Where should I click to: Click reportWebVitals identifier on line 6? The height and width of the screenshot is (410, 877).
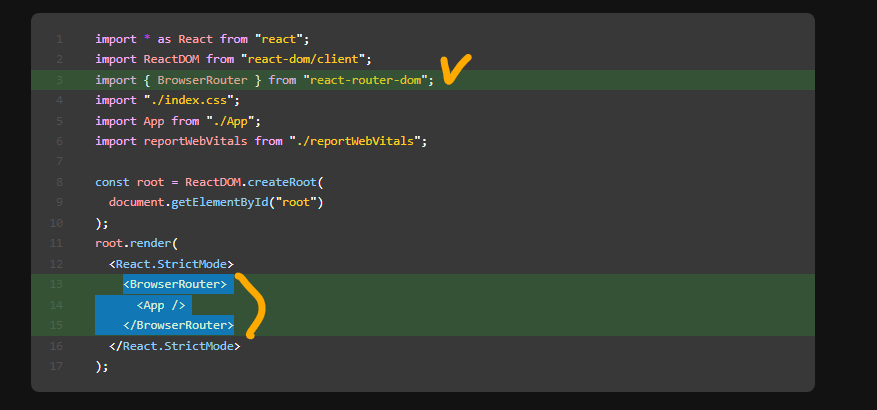point(195,142)
